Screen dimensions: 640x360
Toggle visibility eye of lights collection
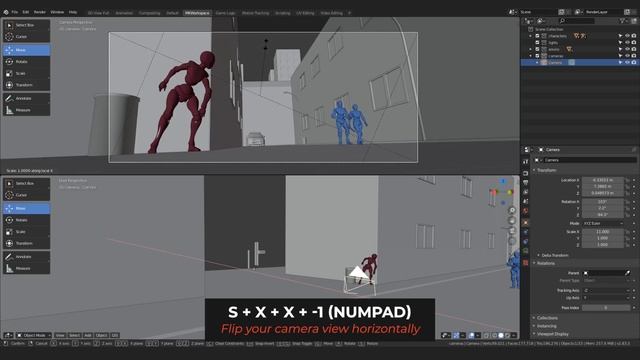point(627,42)
